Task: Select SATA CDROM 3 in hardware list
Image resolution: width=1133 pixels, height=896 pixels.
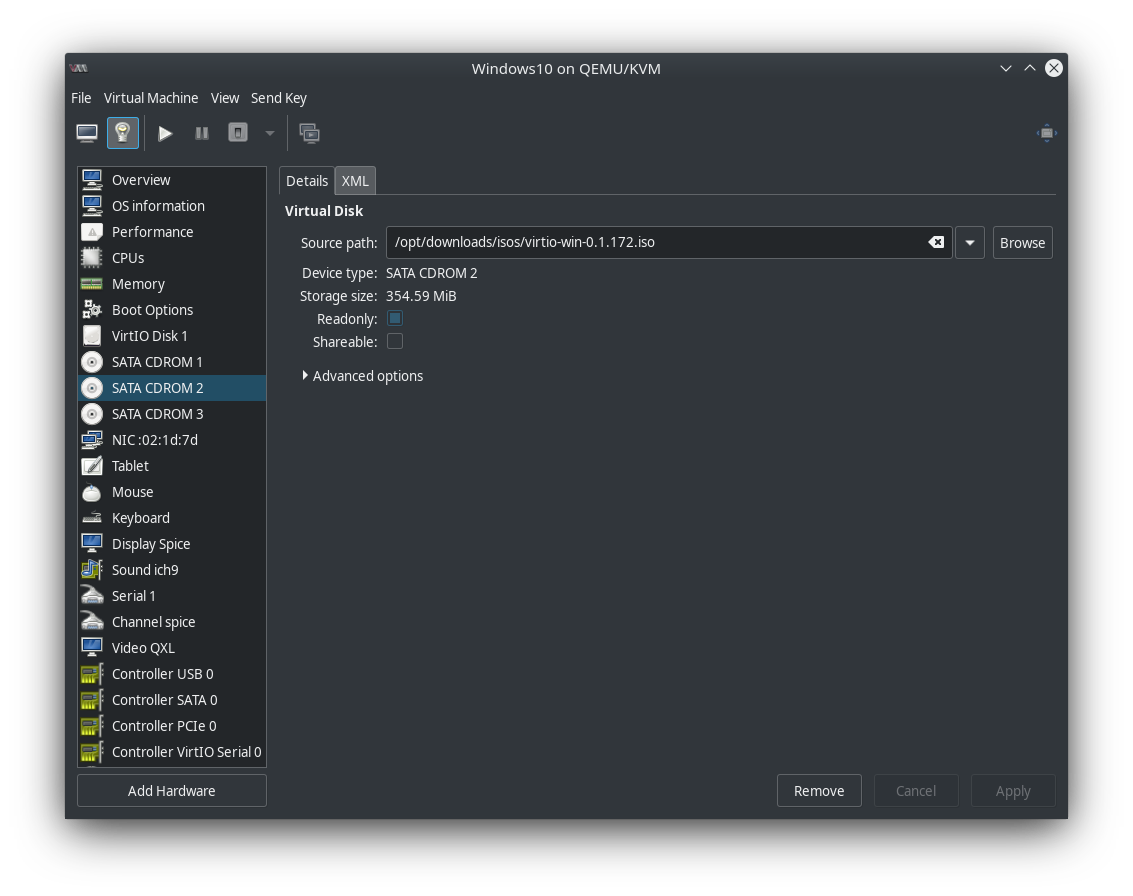Action: tap(157, 414)
